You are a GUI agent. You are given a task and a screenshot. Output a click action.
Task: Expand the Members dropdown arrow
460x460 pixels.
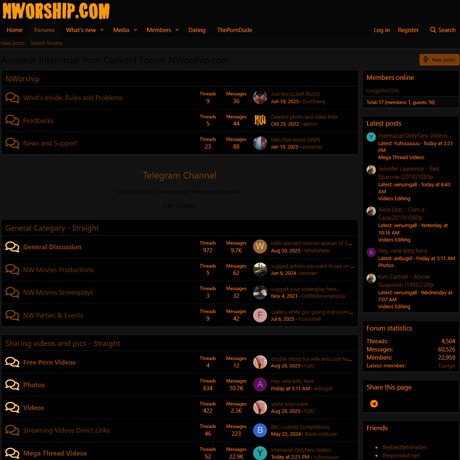177,30
